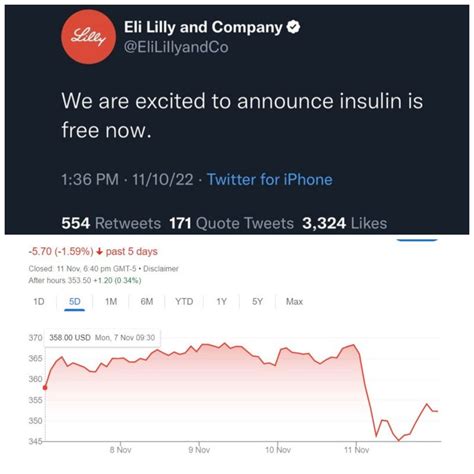Image resolution: width=474 pixels, height=474 pixels.
Task: Switch to the 5Y range tab
Action: [x=257, y=302]
